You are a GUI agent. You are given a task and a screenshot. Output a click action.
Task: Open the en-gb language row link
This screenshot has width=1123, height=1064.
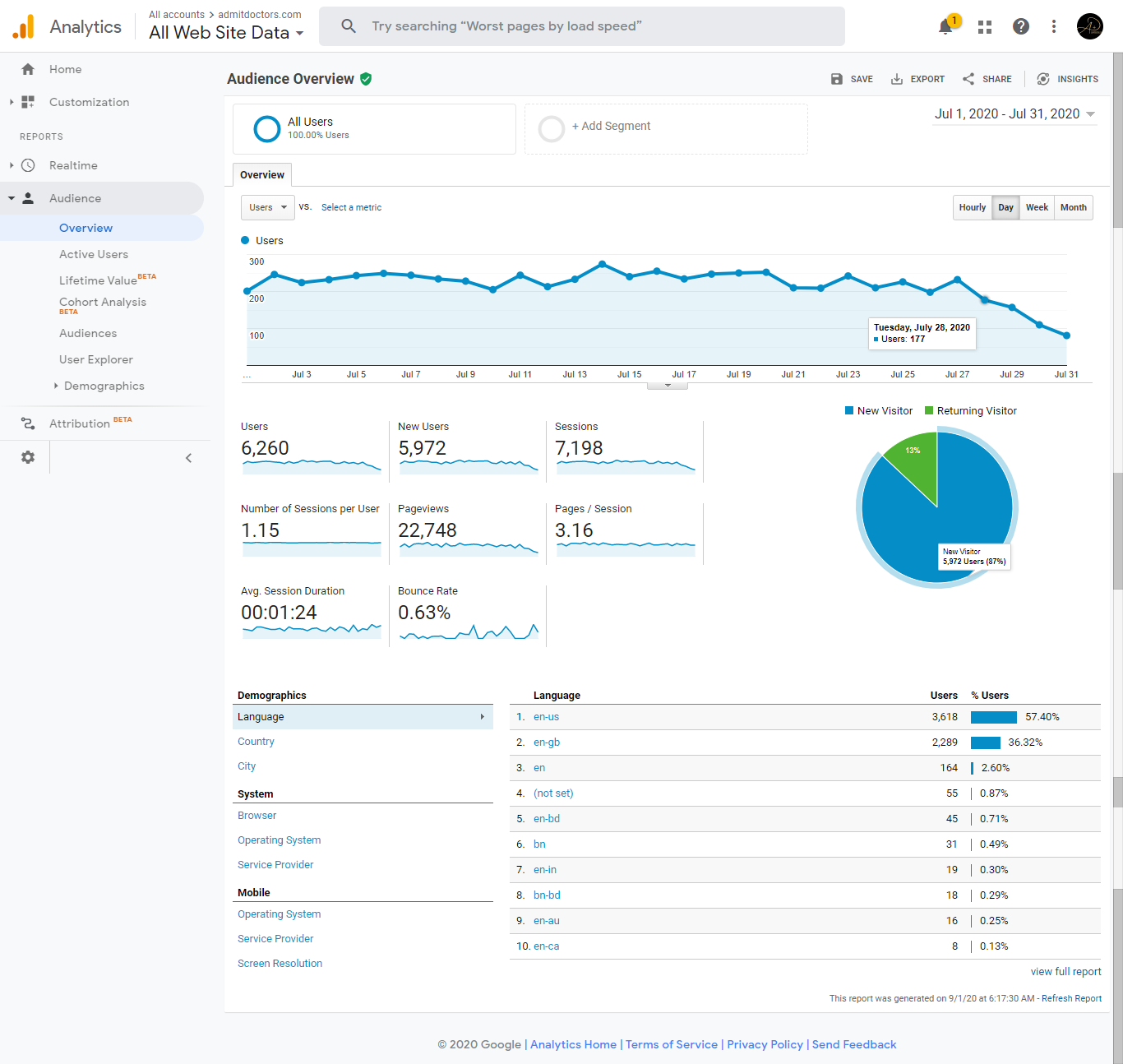click(547, 742)
